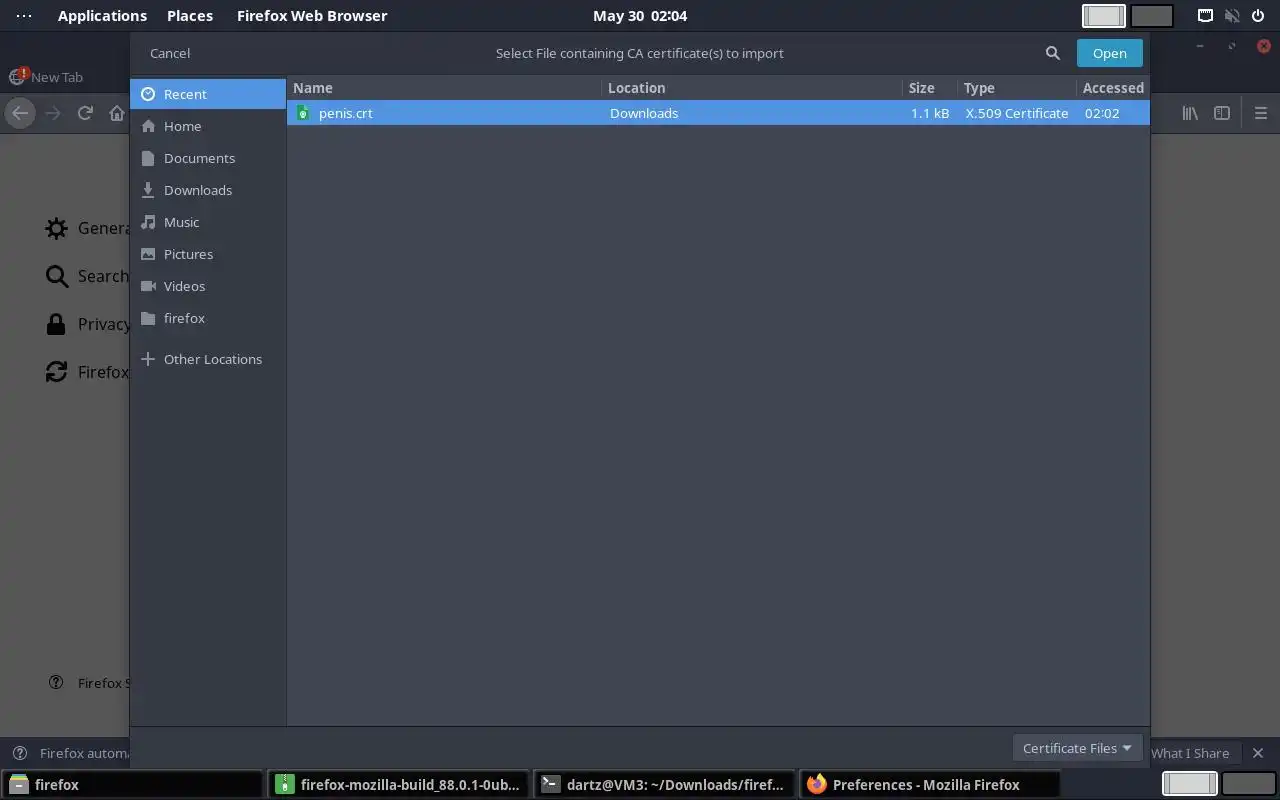Switch to the firefox file manager taskbar window
This screenshot has width=1280, height=800.
coord(133,784)
